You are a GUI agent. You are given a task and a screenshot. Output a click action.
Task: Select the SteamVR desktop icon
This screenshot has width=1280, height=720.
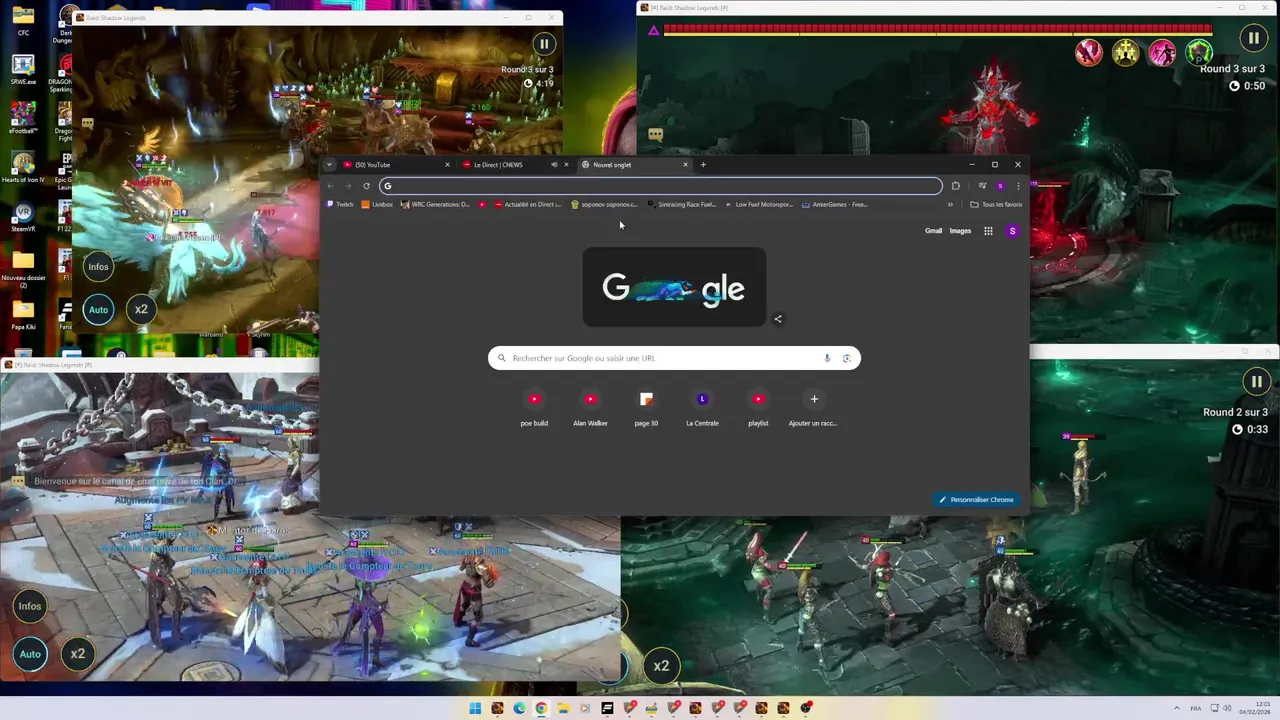click(23, 218)
